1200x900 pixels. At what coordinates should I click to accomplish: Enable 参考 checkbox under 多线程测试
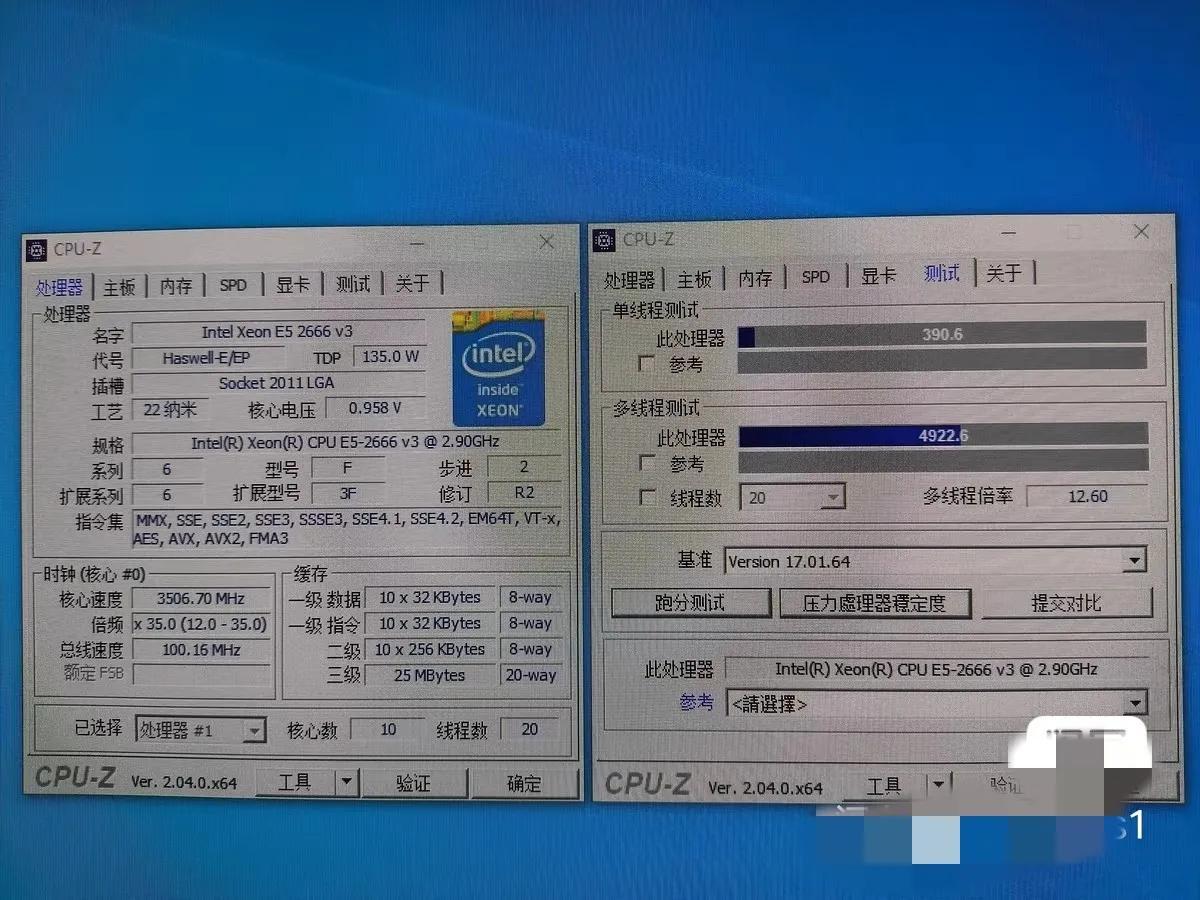click(x=647, y=463)
